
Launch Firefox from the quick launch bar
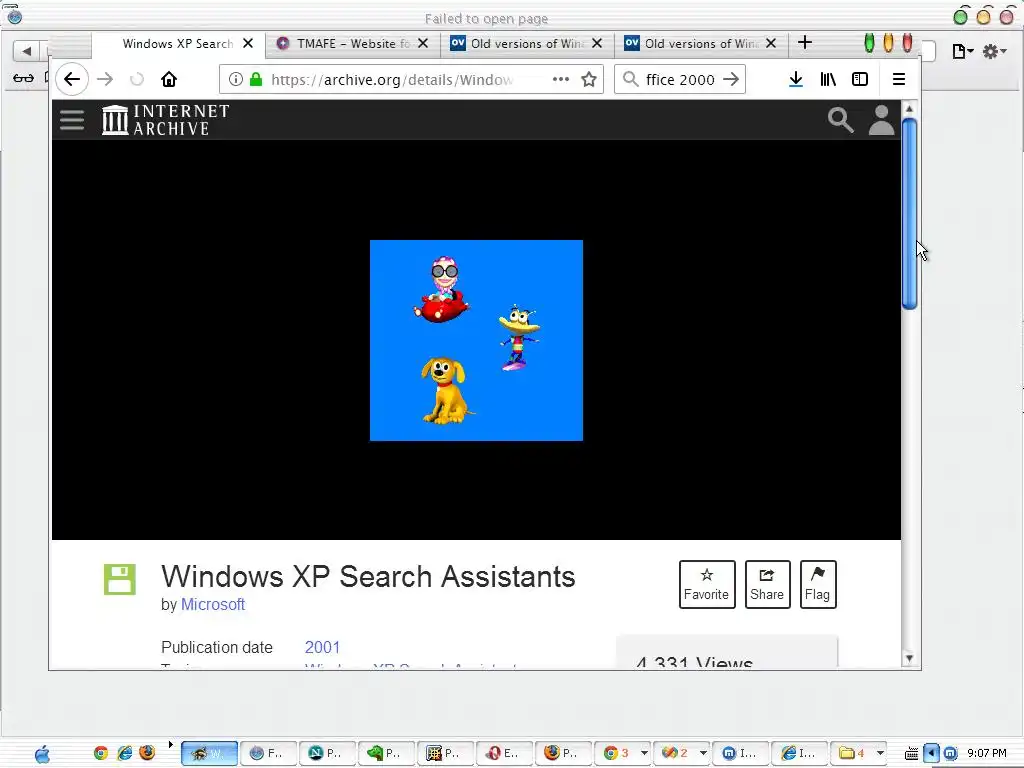(148, 753)
